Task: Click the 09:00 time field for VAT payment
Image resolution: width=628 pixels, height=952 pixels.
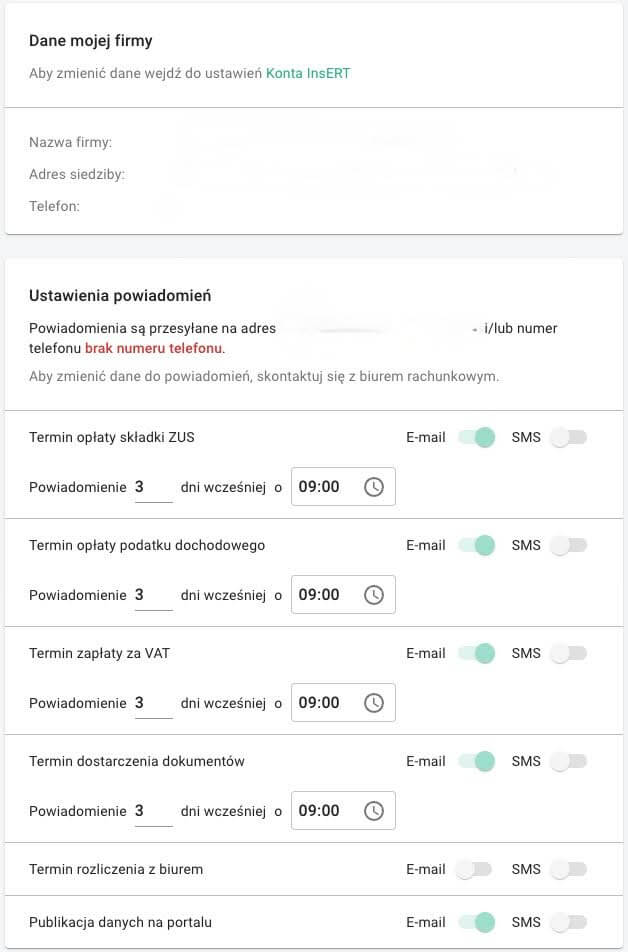Action: click(320, 703)
